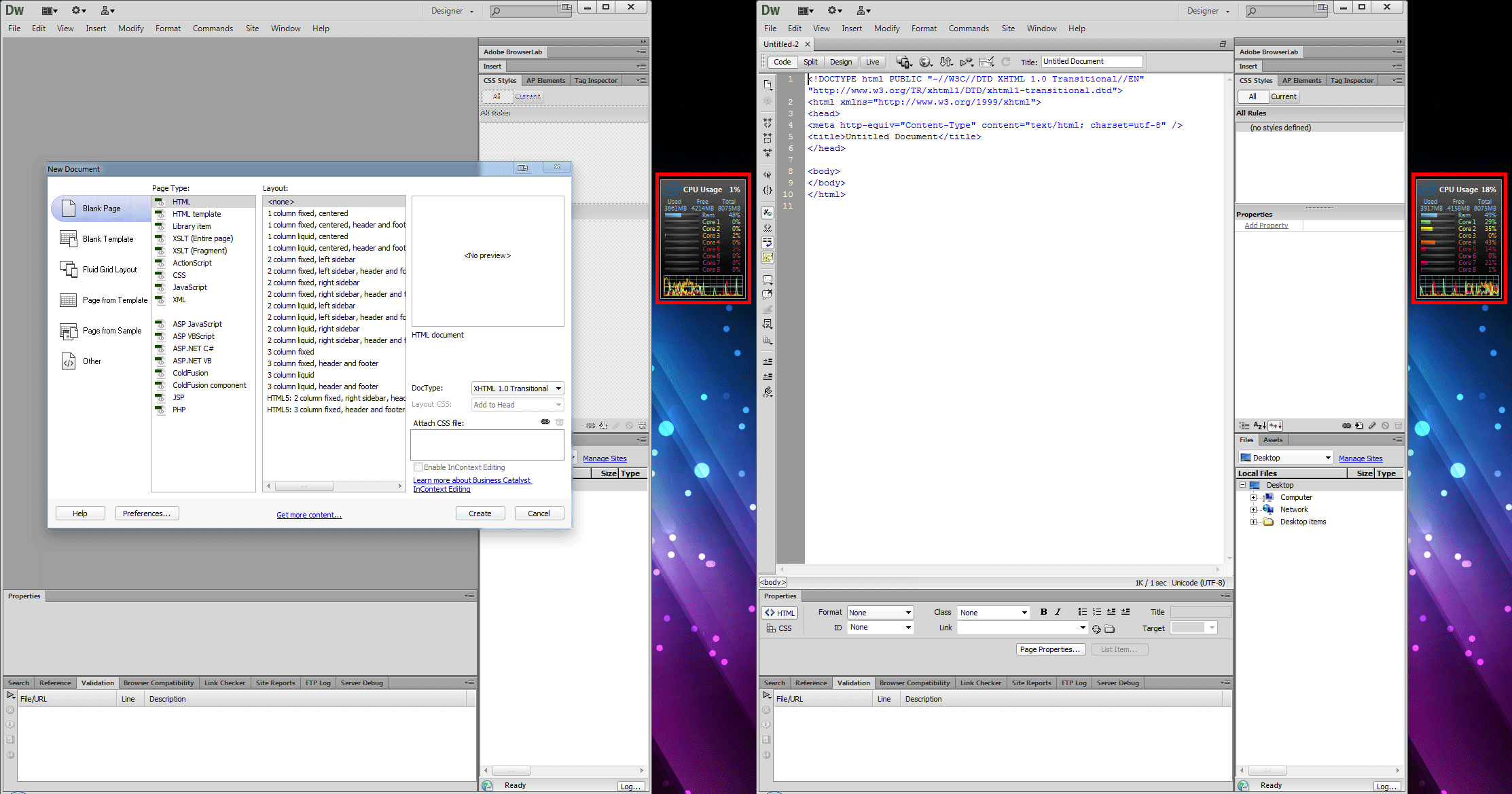
Task: Open Link field dropdown arrow in Properties
Action: [1083, 628]
